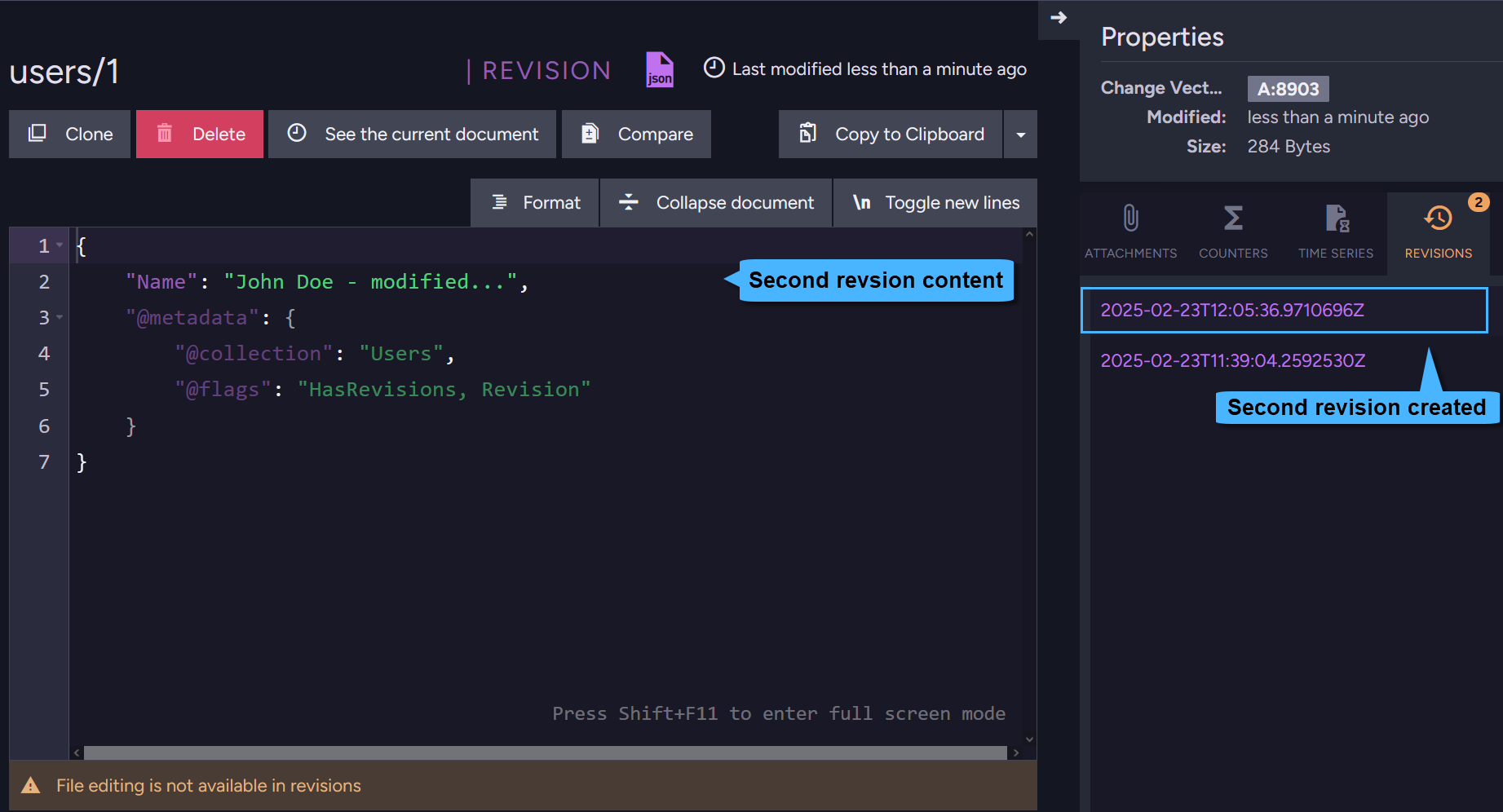Click the horizontal scrollbar of the editor

[545, 752]
